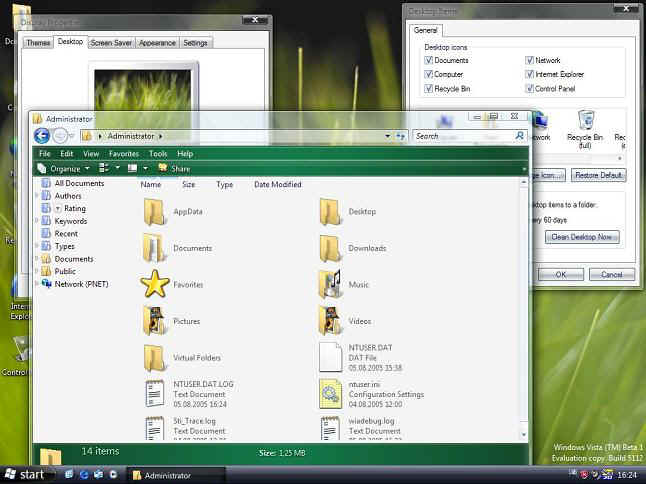Image resolution: width=646 pixels, height=484 pixels.
Task: Open the Videos folder icon
Action: tap(330, 320)
